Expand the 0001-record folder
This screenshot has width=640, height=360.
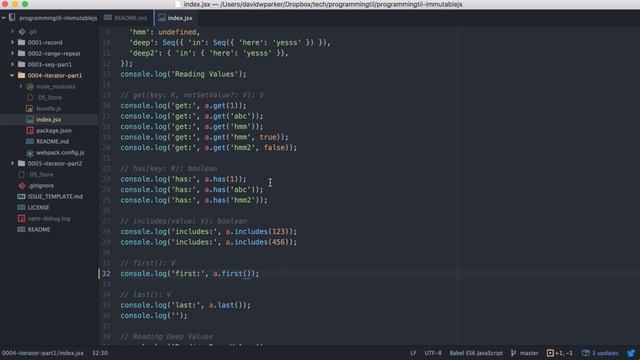[x=12, y=42]
